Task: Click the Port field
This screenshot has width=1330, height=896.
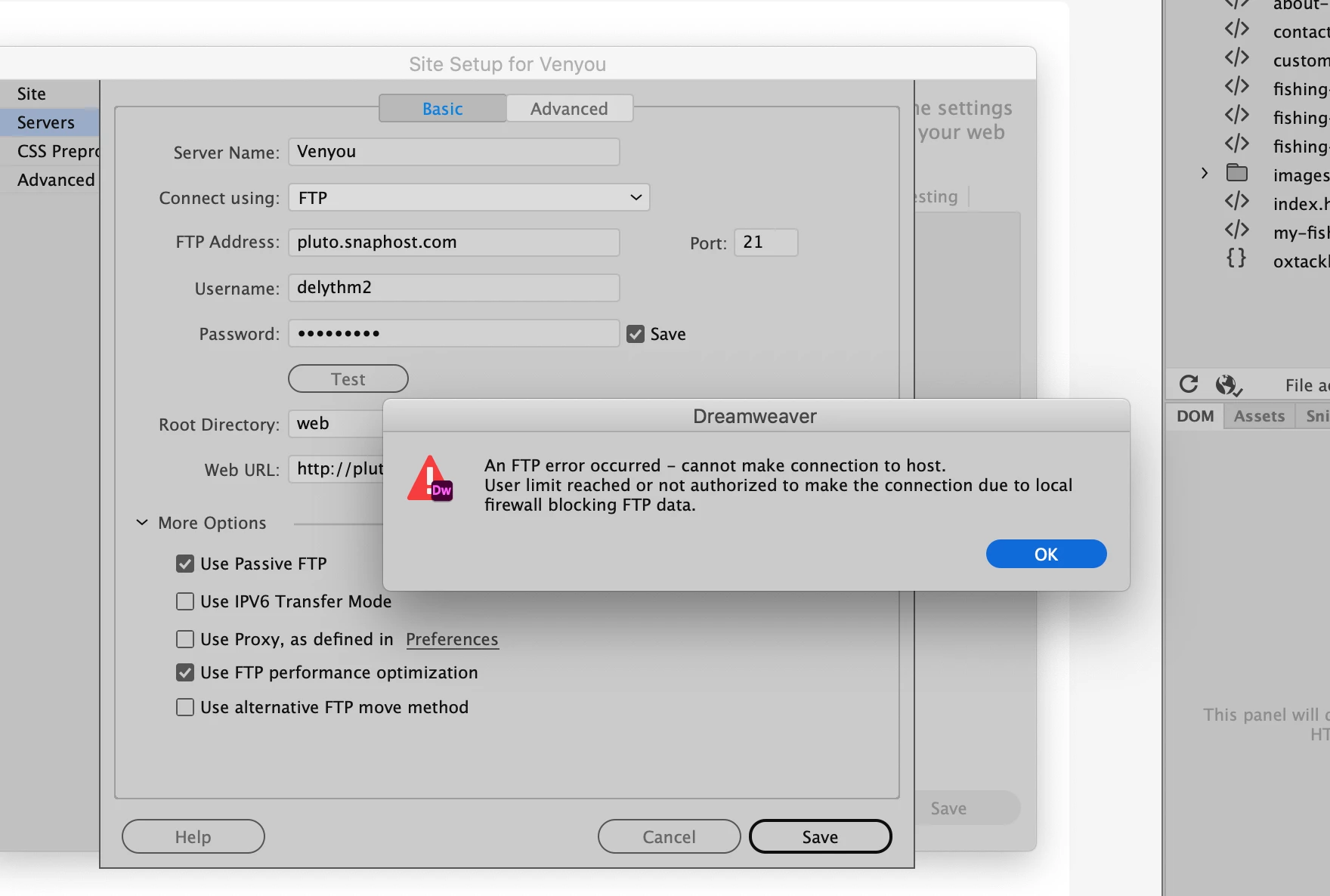Action: pyautogui.click(x=766, y=243)
